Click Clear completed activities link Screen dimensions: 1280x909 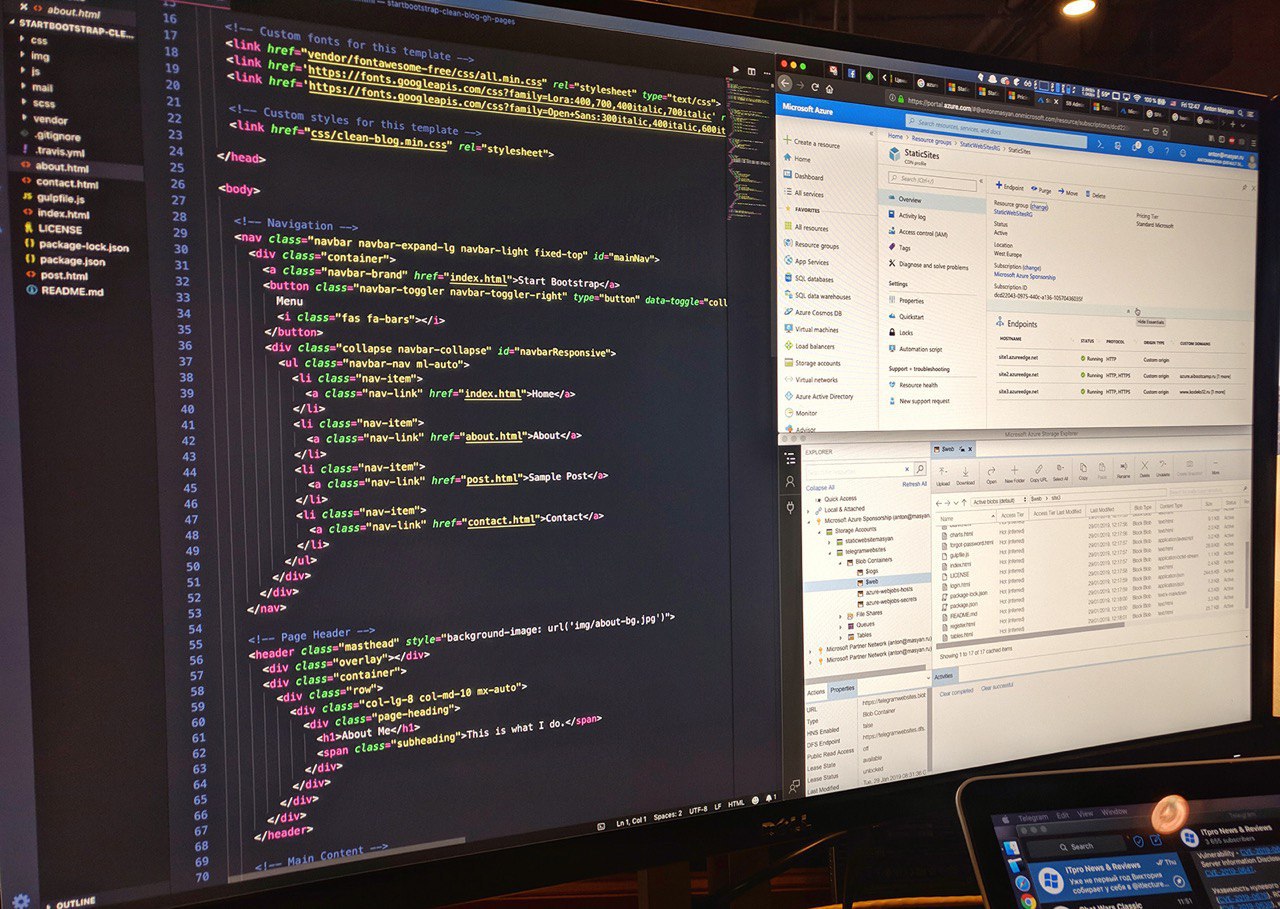click(956, 692)
